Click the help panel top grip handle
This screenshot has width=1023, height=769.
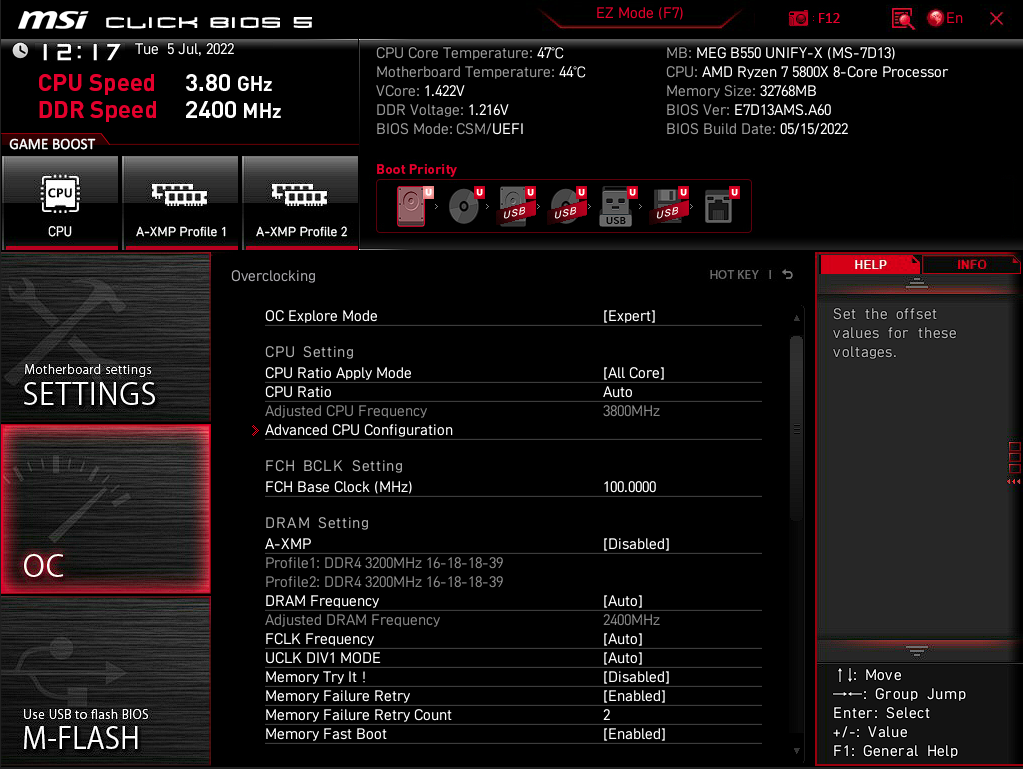916,283
